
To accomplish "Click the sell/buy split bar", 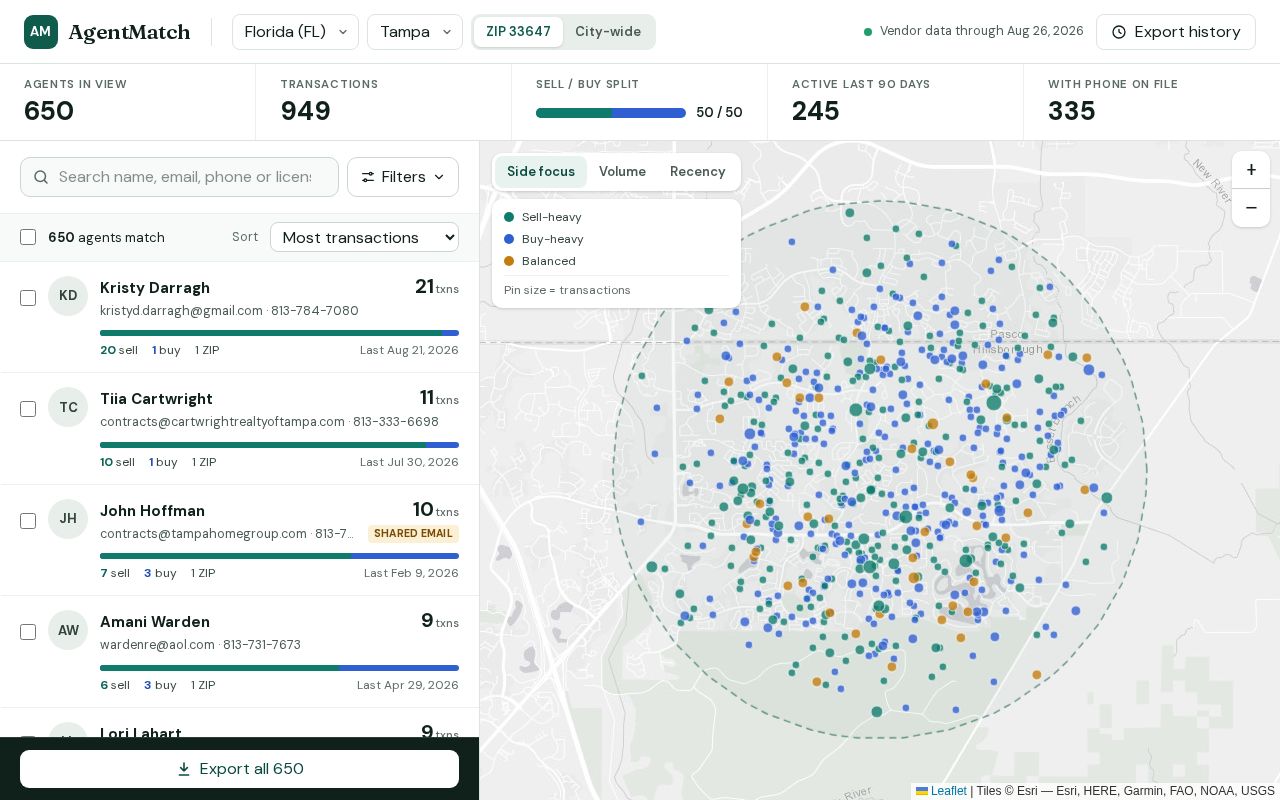I will click(x=611, y=113).
